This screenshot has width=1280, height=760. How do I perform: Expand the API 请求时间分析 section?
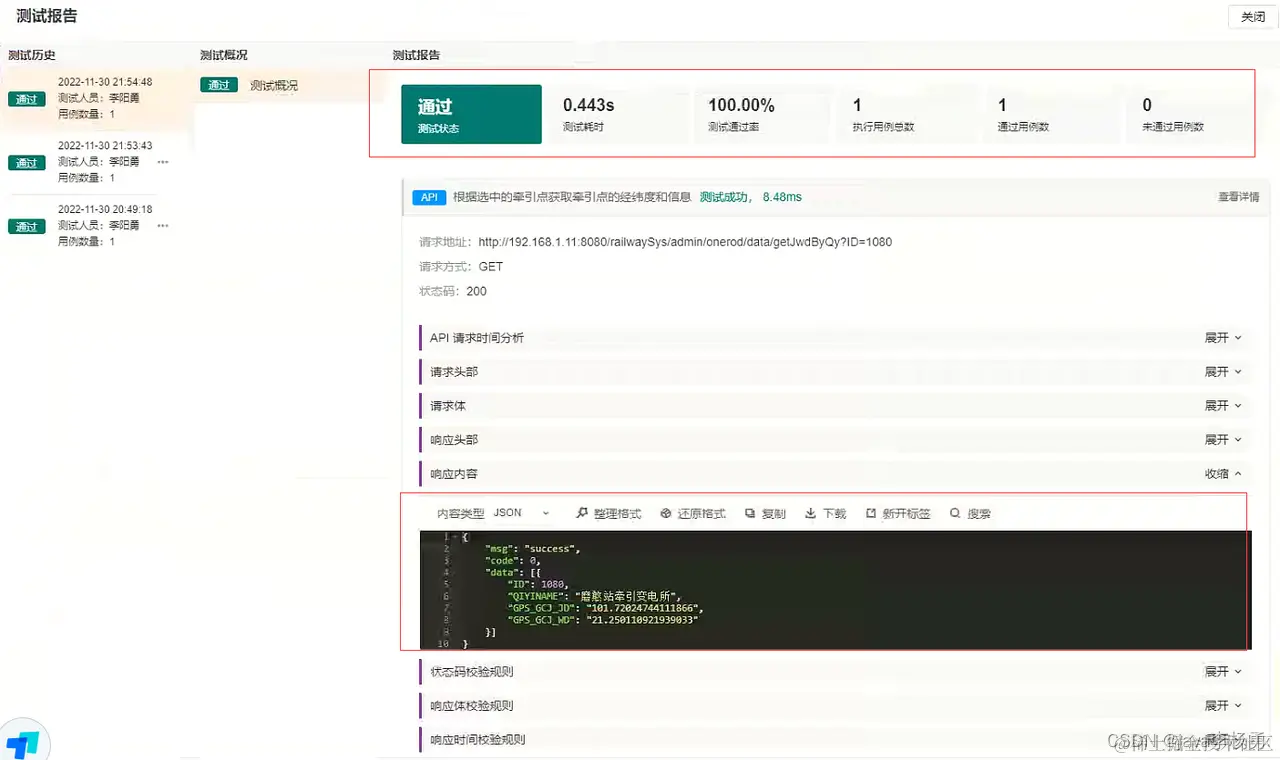coord(1223,338)
